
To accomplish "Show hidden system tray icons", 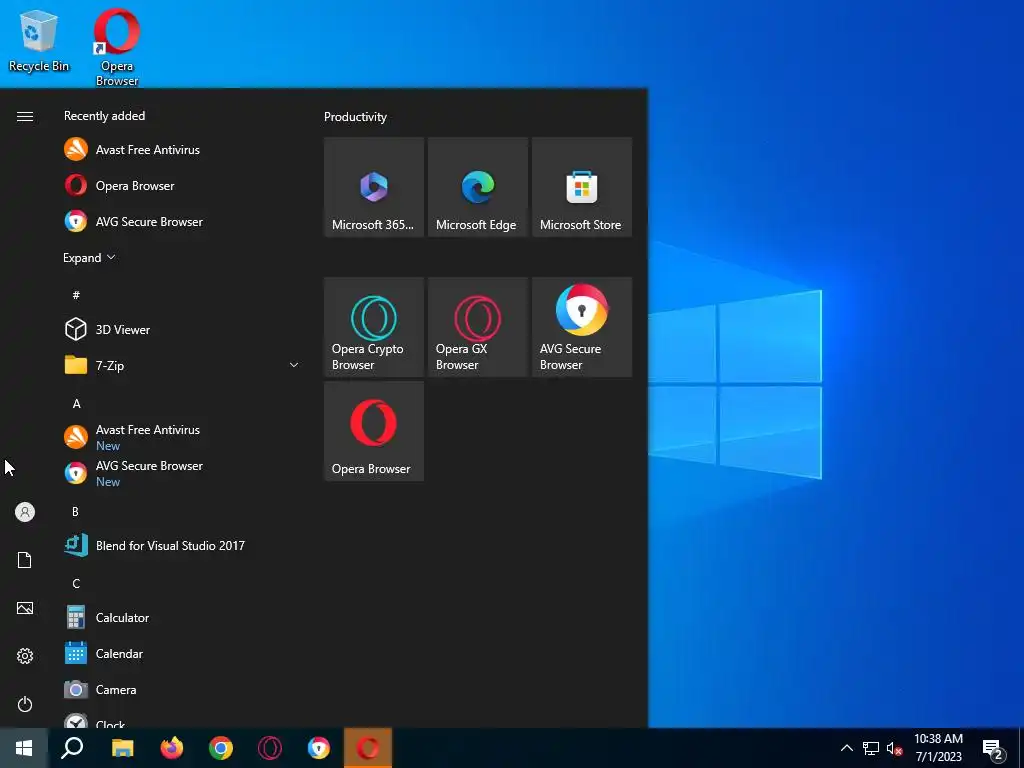I will [x=846, y=748].
